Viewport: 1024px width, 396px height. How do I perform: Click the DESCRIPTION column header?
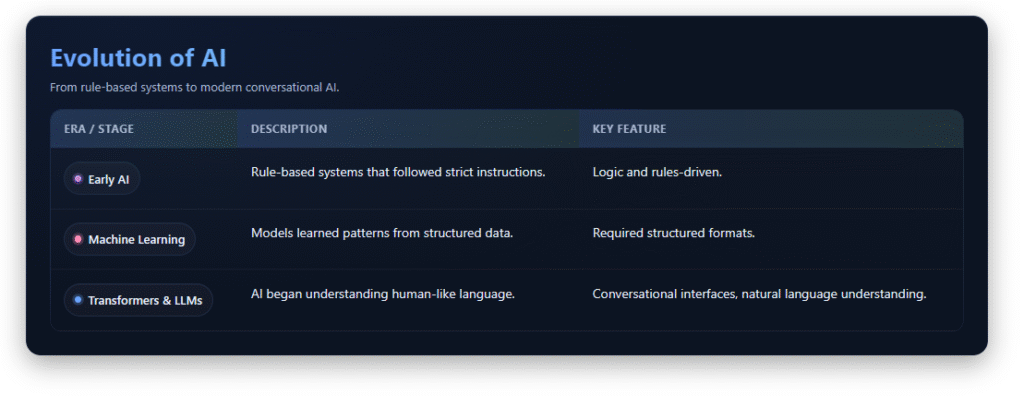(x=289, y=129)
